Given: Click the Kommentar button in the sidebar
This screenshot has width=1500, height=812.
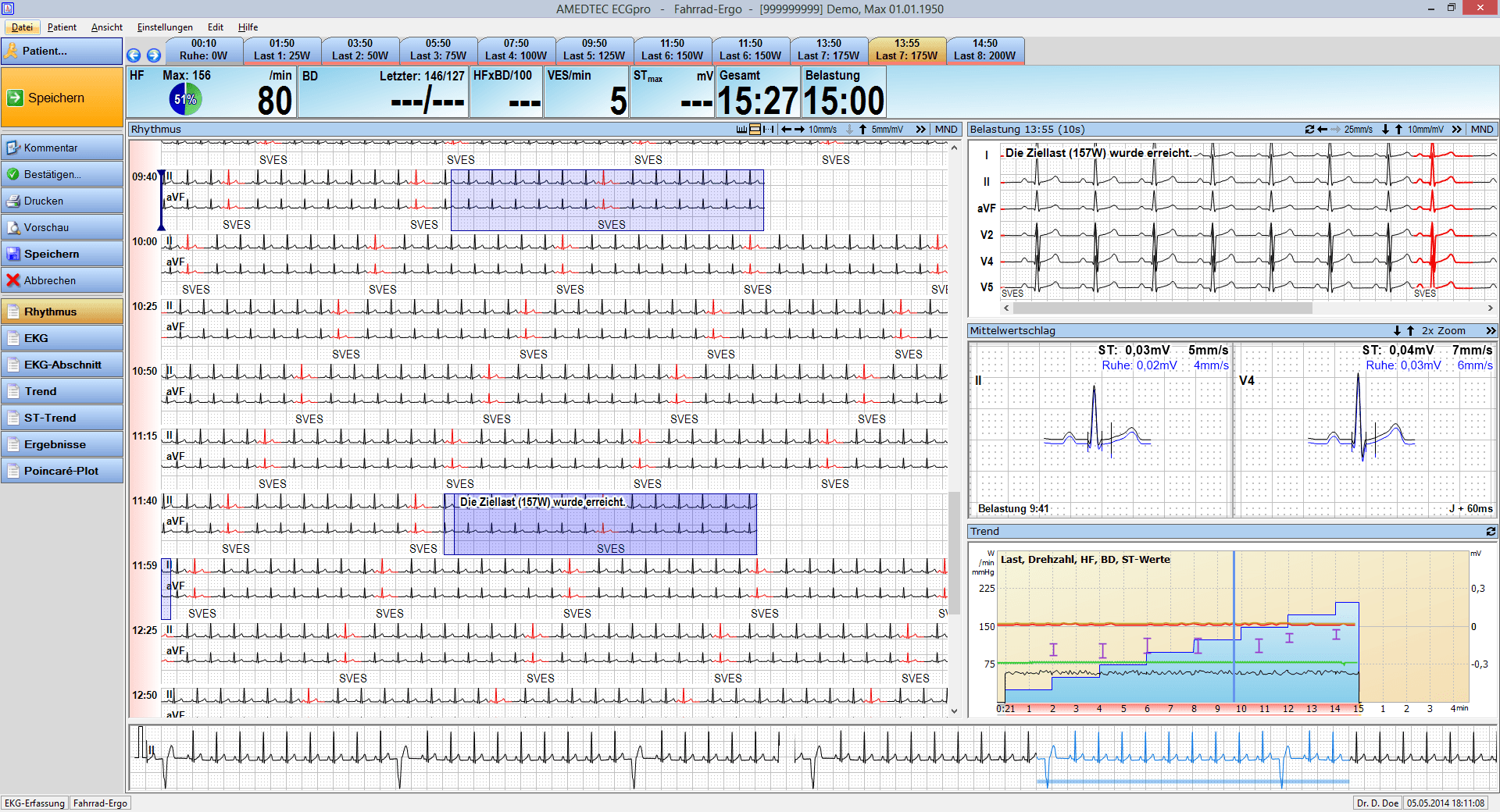Looking at the screenshot, I should point(62,148).
